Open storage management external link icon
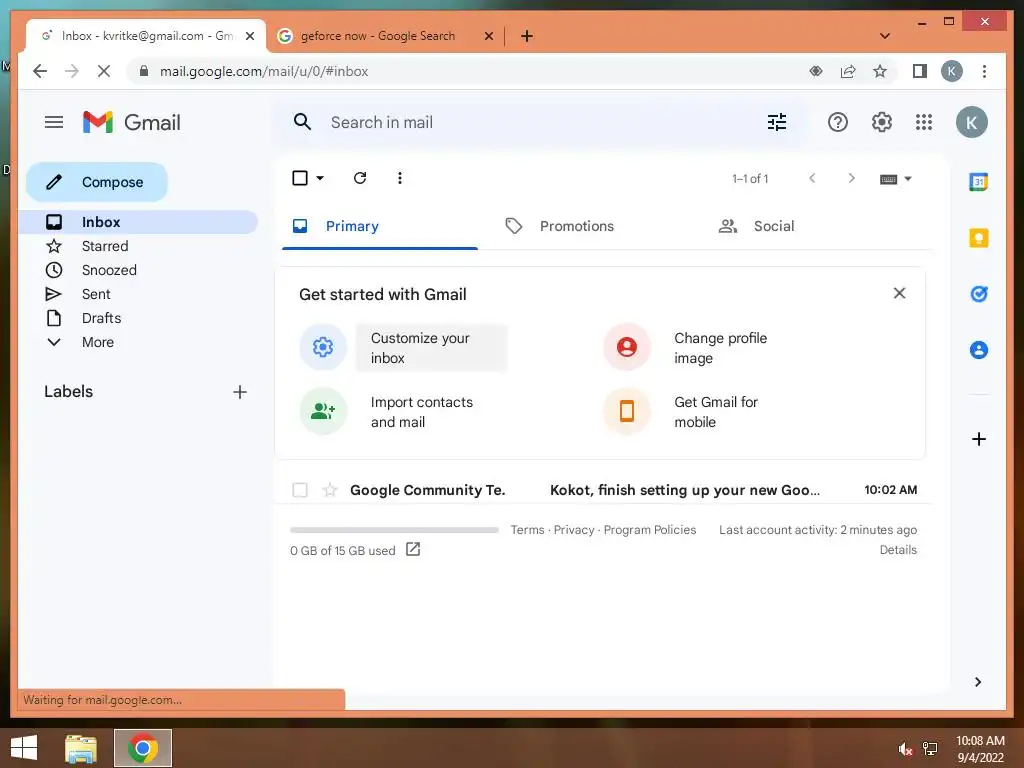Viewport: 1024px width, 768px height. click(x=413, y=549)
